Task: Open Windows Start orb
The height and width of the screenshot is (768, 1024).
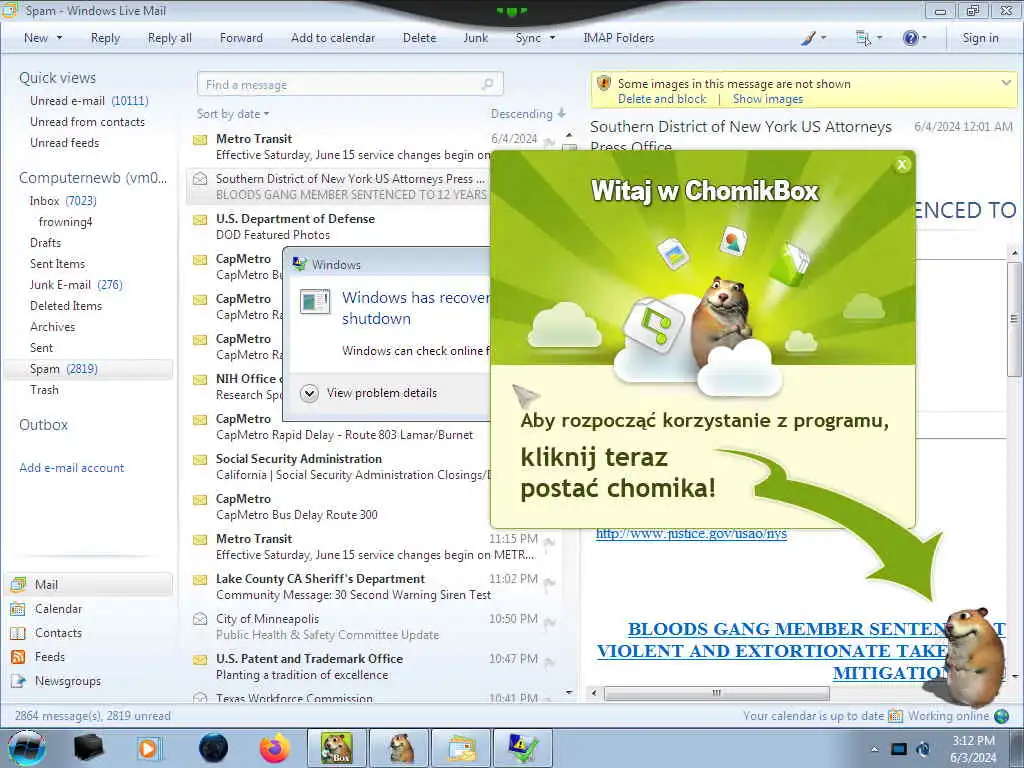Action: coord(25,748)
